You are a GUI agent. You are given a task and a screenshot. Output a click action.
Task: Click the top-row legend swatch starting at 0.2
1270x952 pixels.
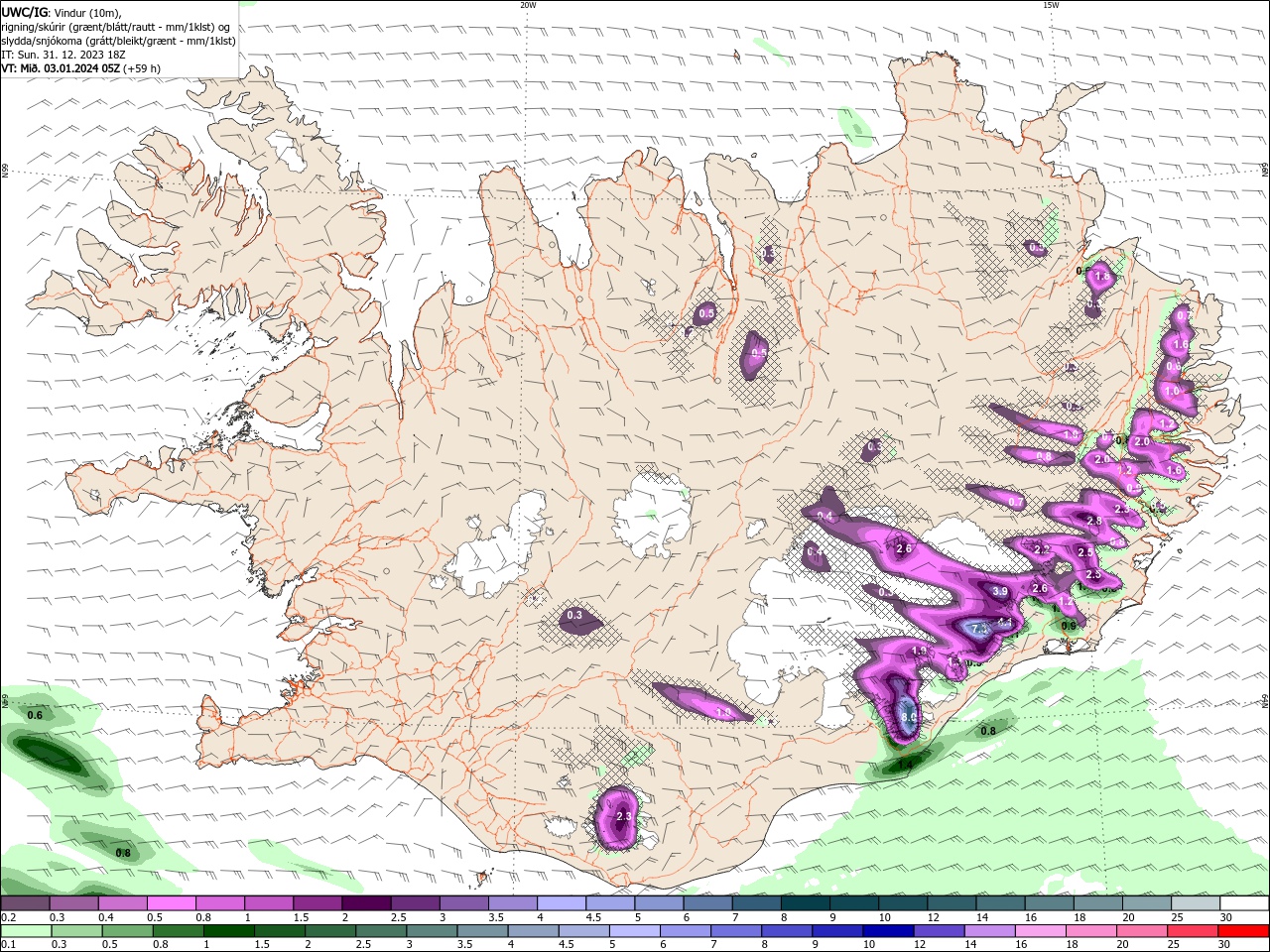point(25,903)
